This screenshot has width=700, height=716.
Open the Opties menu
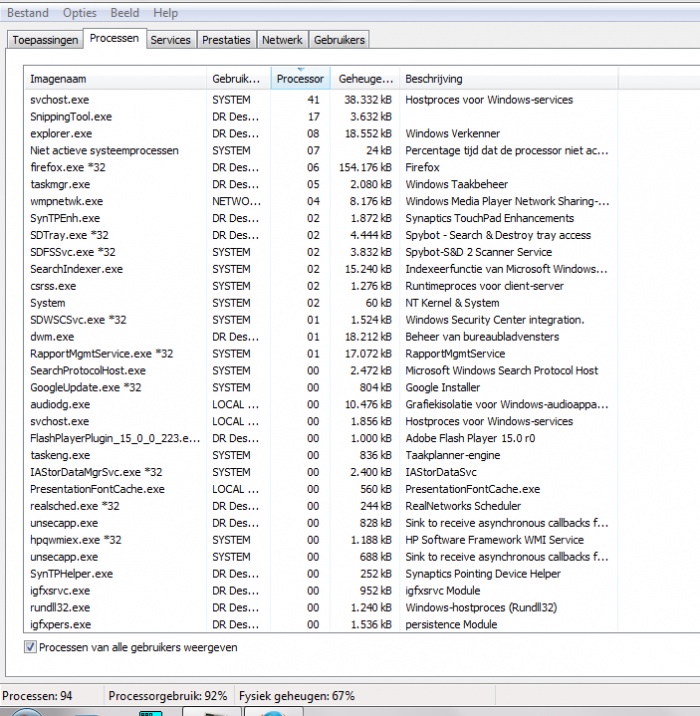point(79,13)
